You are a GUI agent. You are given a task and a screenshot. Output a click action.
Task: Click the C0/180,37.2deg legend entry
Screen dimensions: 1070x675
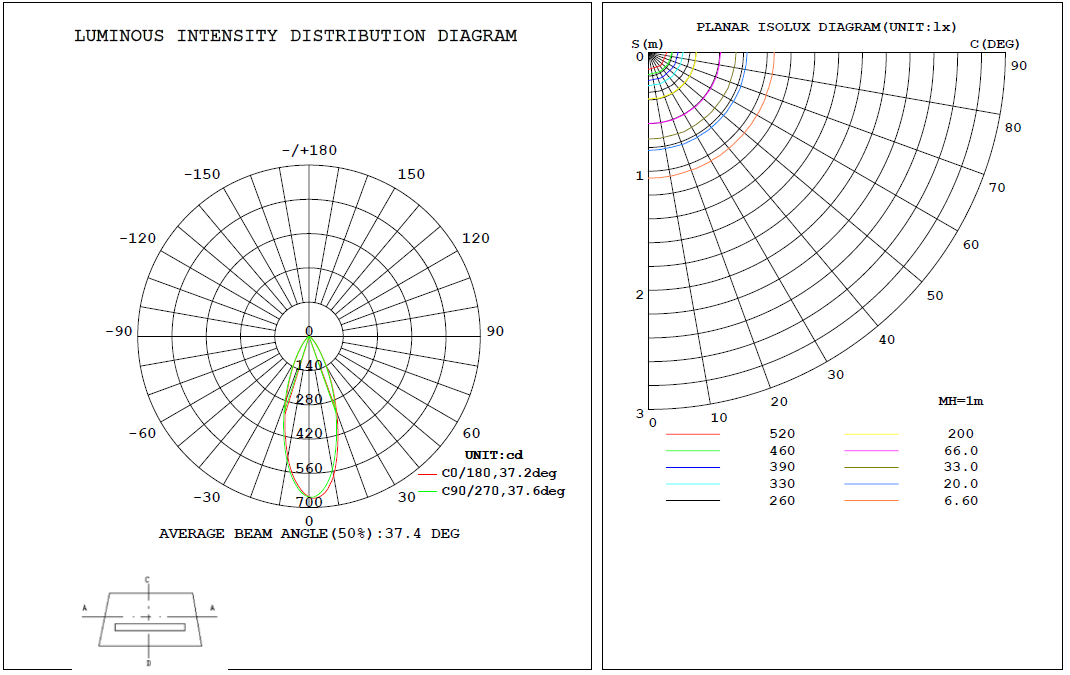click(489, 473)
